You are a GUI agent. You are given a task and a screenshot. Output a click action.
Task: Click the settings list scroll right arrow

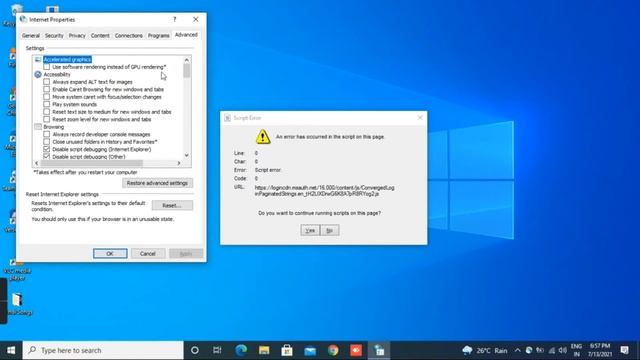point(178,163)
